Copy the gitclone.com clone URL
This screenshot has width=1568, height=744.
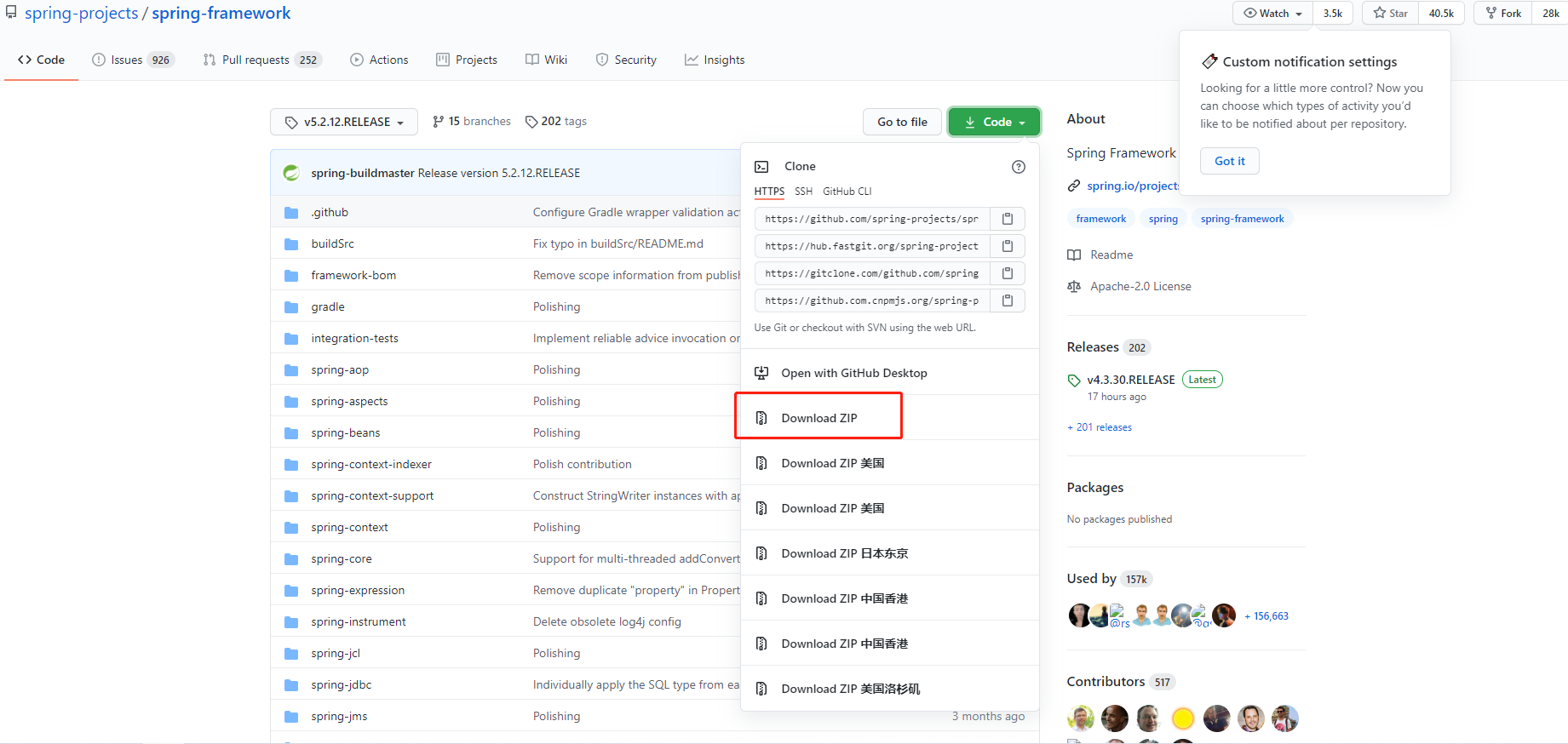tap(1008, 273)
